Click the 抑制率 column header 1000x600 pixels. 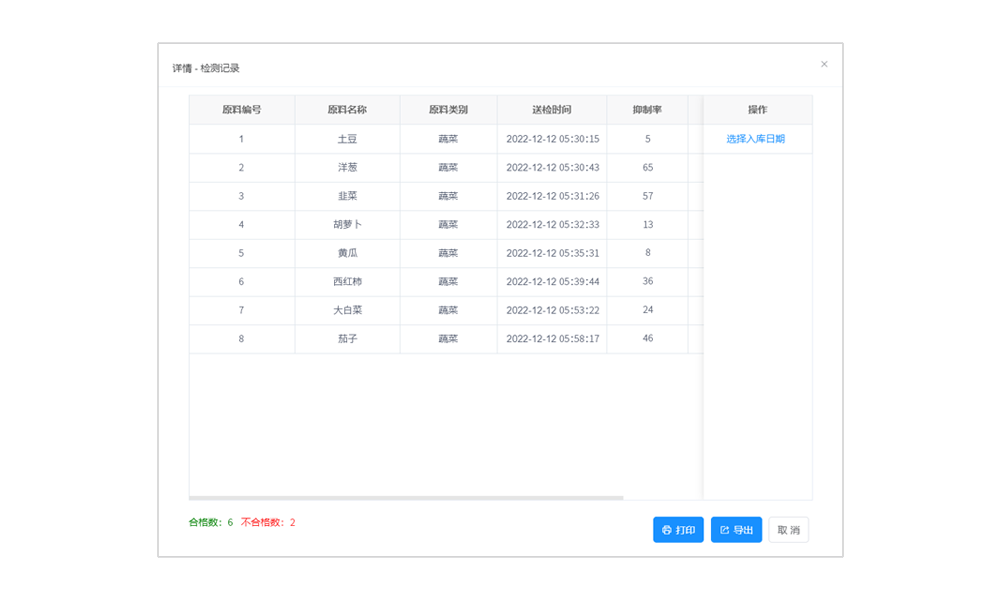point(647,110)
